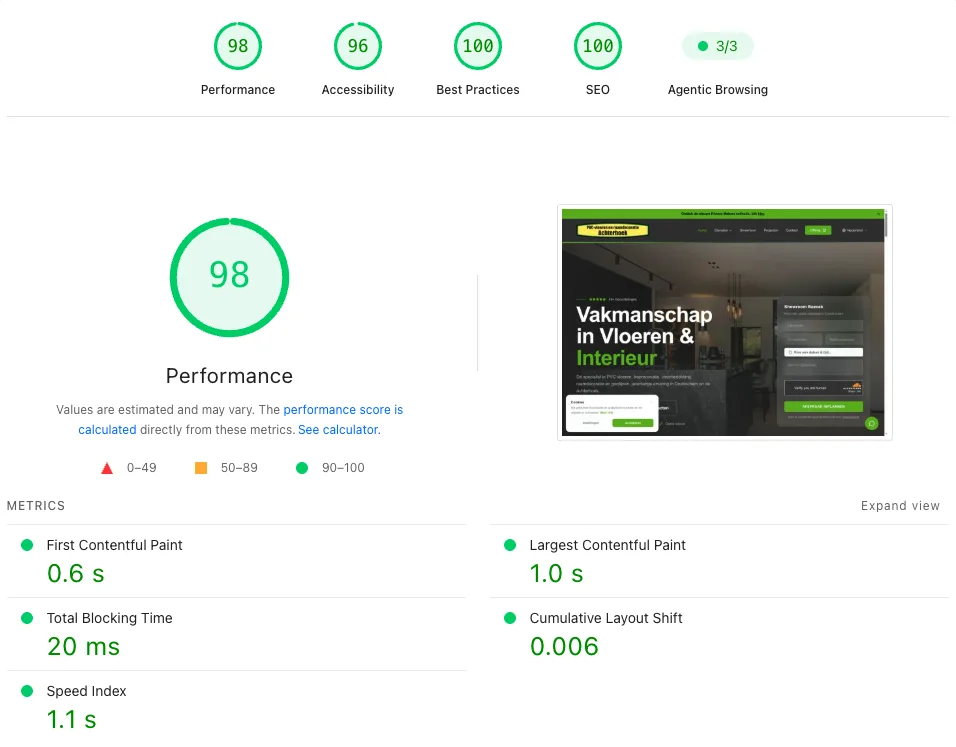Open the Agentic Browsing 3/3 badge
The image size is (956, 747).
pos(718,46)
